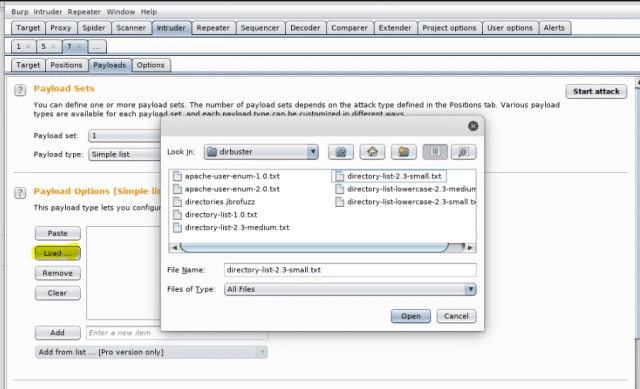640x389 pixels.
Task: Open the Burp menu
Action: (20, 12)
